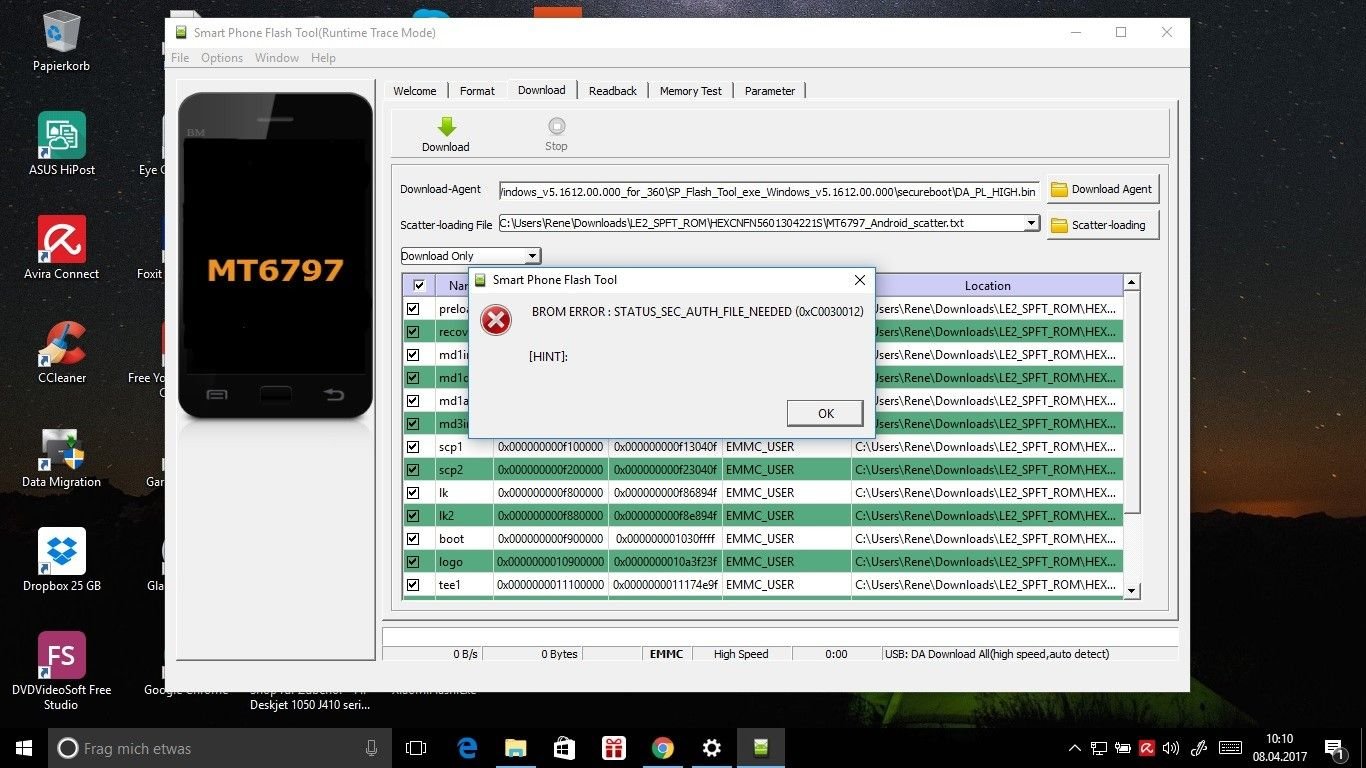Click the Cortana search box
The height and width of the screenshot is (768, 1366).
[x=220, y=748]
